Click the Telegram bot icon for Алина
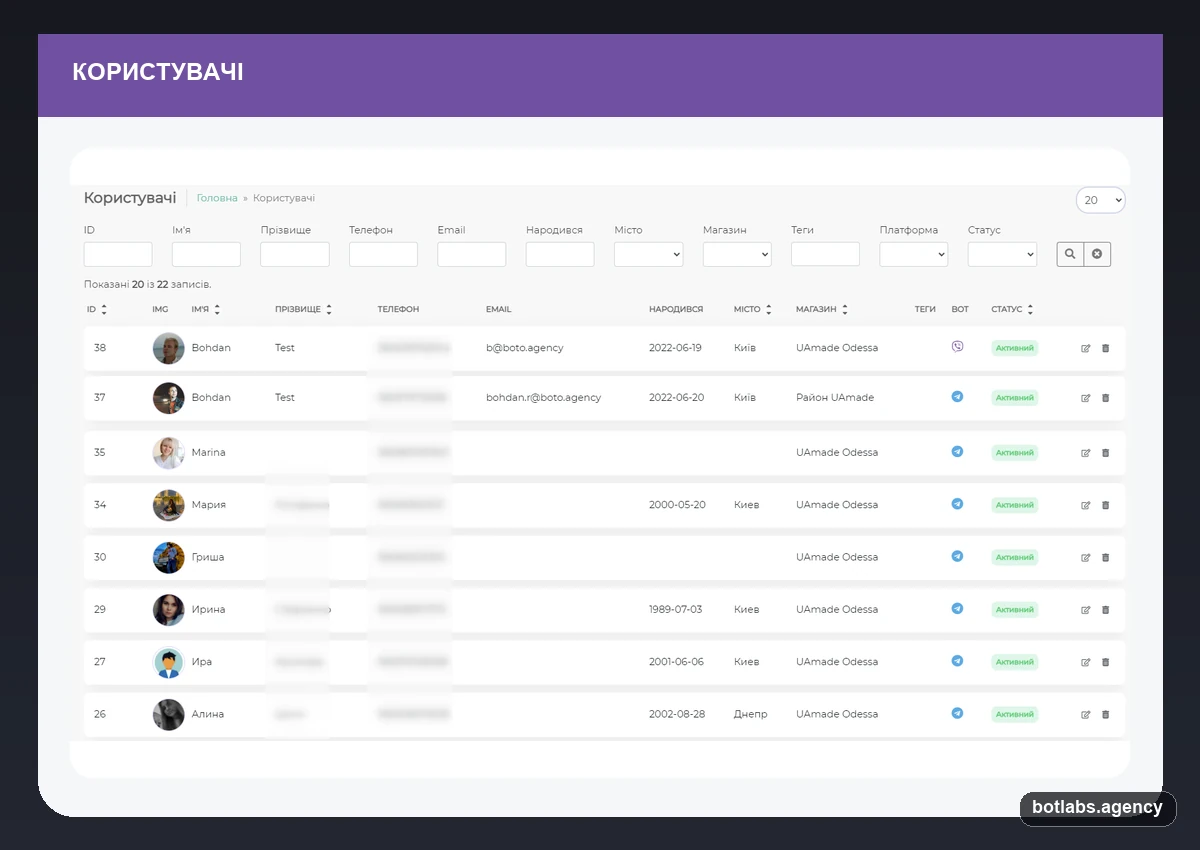The width and height of the screenshot is (1200, 850). pos(957,713)
